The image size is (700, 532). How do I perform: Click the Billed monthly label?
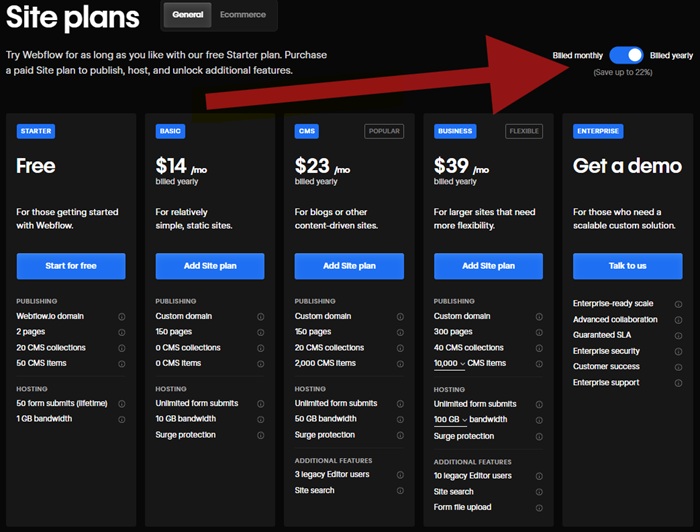(578, 55)
